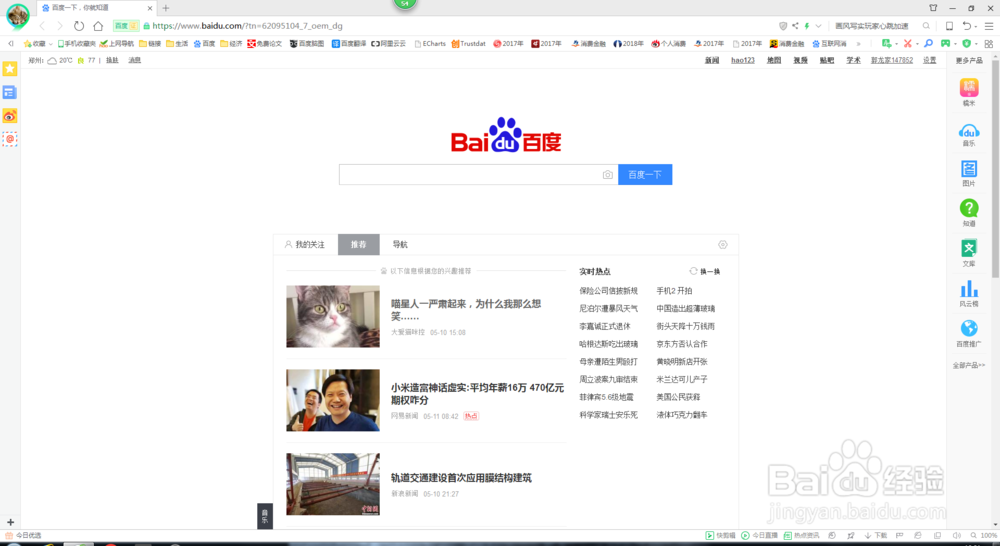This screenshot has height=546, width=1000.
Task: Click the back navigation arrow
Action: 42,26
